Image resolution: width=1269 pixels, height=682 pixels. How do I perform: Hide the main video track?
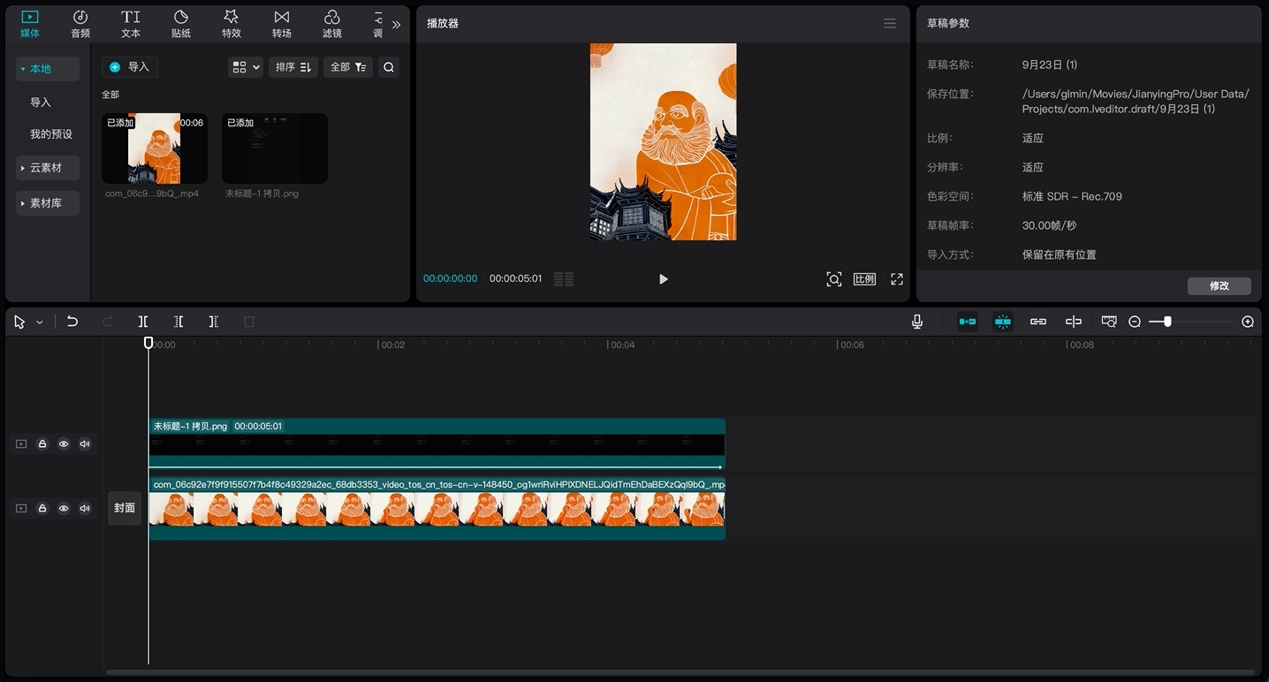(63, 508)
